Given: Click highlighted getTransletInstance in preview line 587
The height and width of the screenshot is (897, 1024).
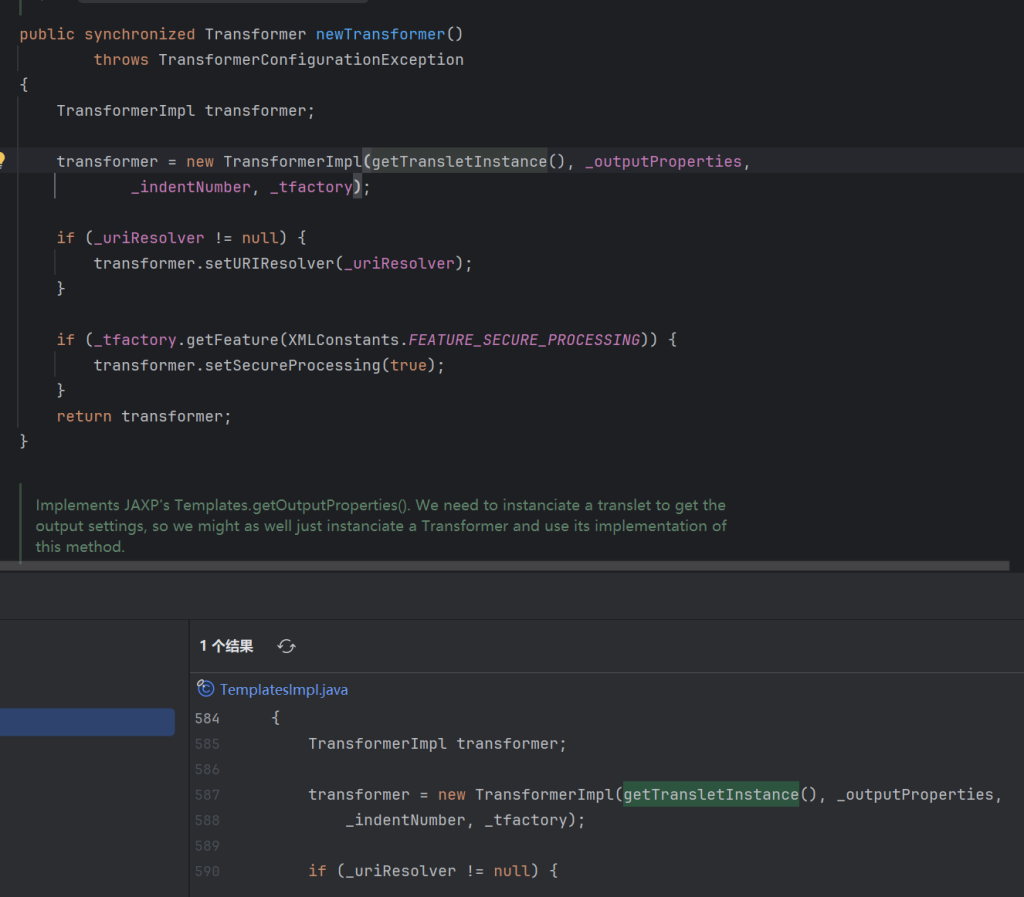Looking at the screenshot, I should click(x=710, y=794).
